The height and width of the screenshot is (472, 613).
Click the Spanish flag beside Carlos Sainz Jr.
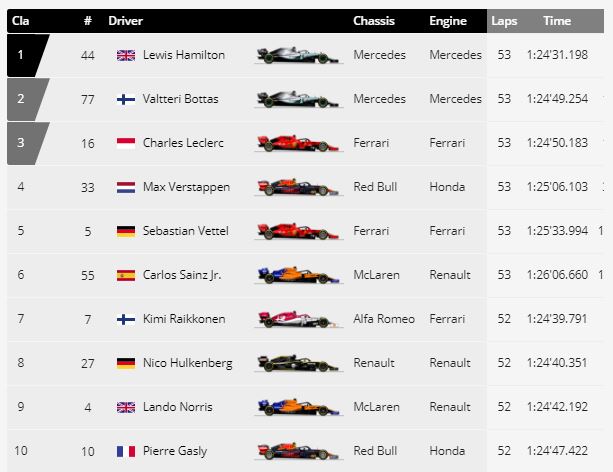tap(127, 275)
